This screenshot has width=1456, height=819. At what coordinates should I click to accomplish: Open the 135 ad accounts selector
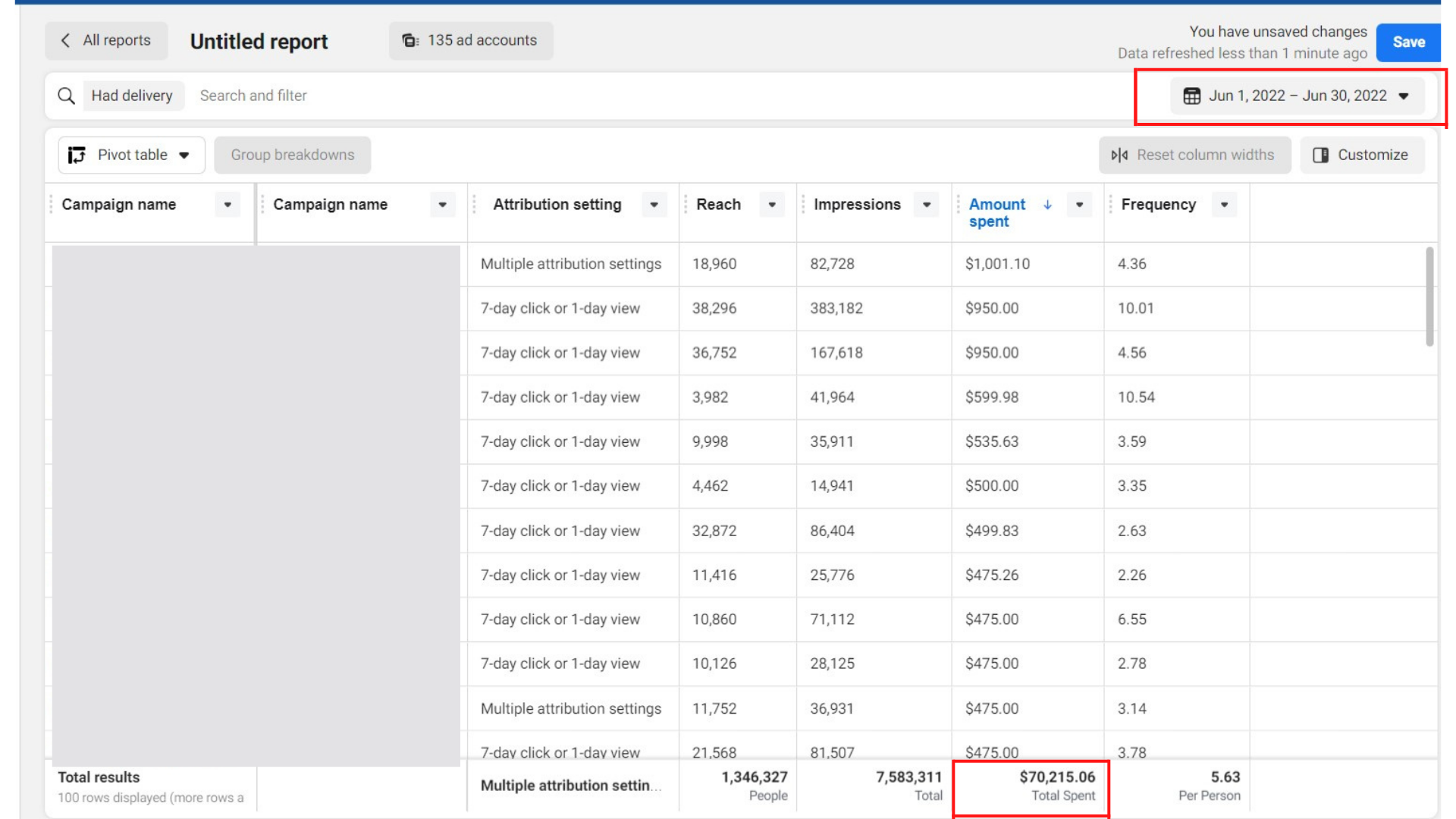click(x=471, y=40)
